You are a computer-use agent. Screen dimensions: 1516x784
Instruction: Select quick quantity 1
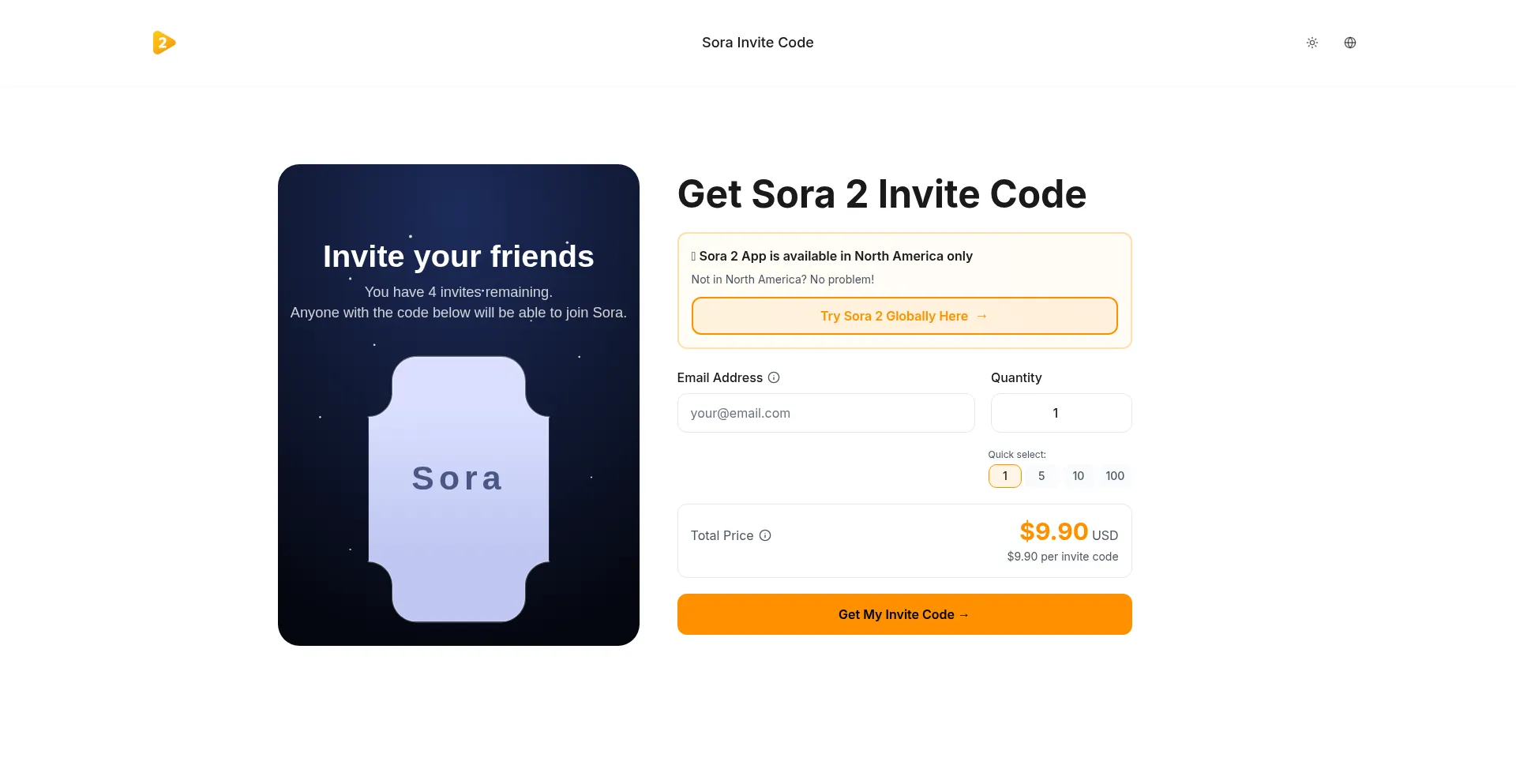pos(1005,476)
